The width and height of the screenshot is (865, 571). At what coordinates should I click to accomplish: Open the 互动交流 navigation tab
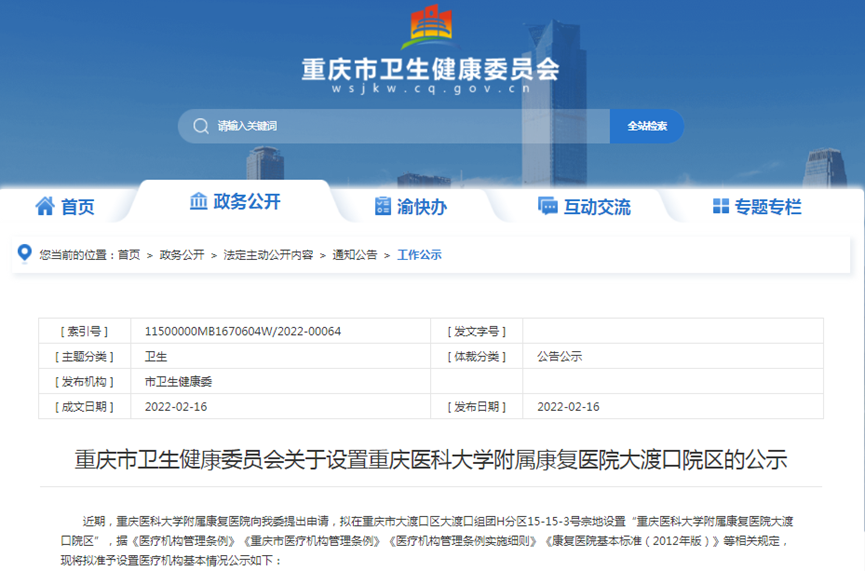(584, 206)
